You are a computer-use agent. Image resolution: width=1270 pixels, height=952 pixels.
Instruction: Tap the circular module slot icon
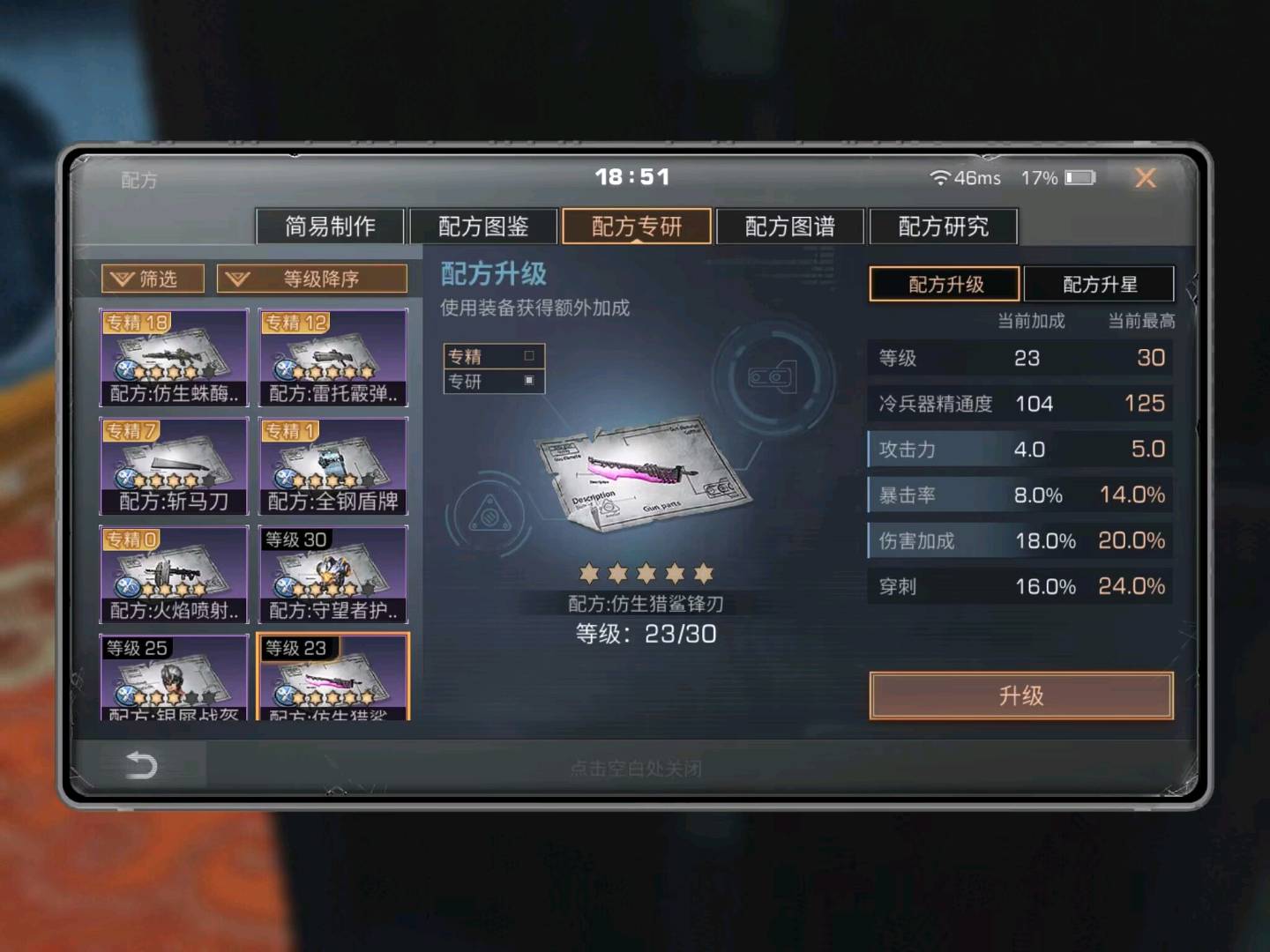point(772,376)
